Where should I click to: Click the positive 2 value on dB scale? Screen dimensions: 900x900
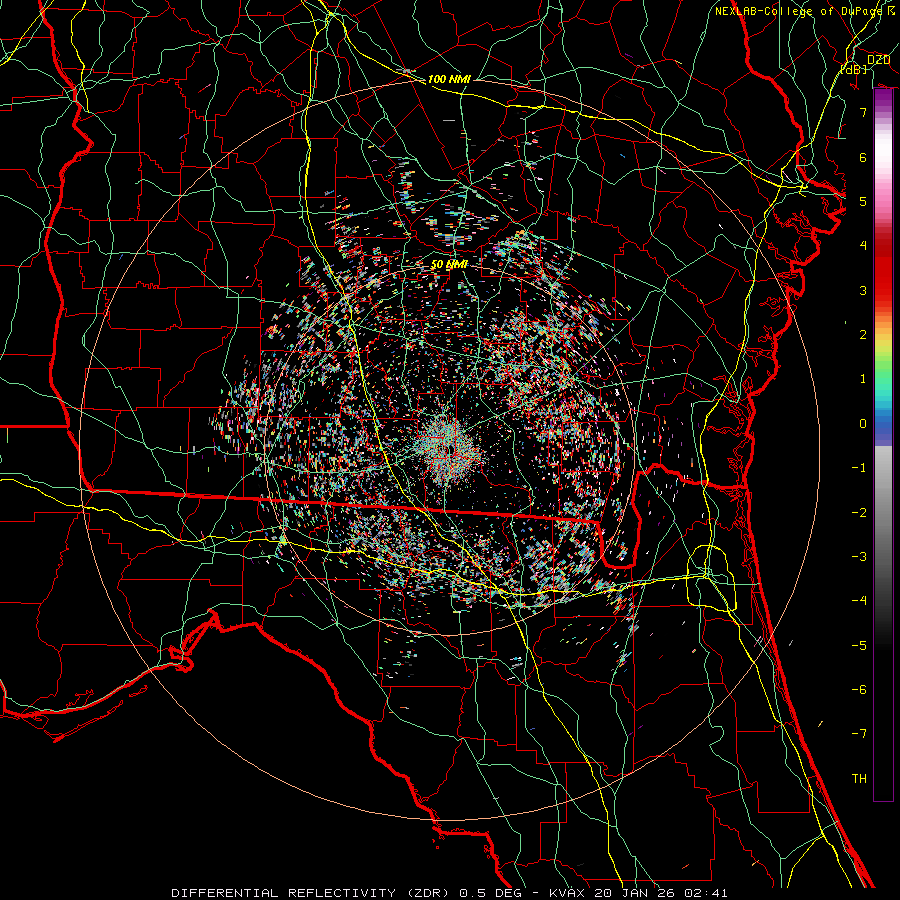[863, 335]
